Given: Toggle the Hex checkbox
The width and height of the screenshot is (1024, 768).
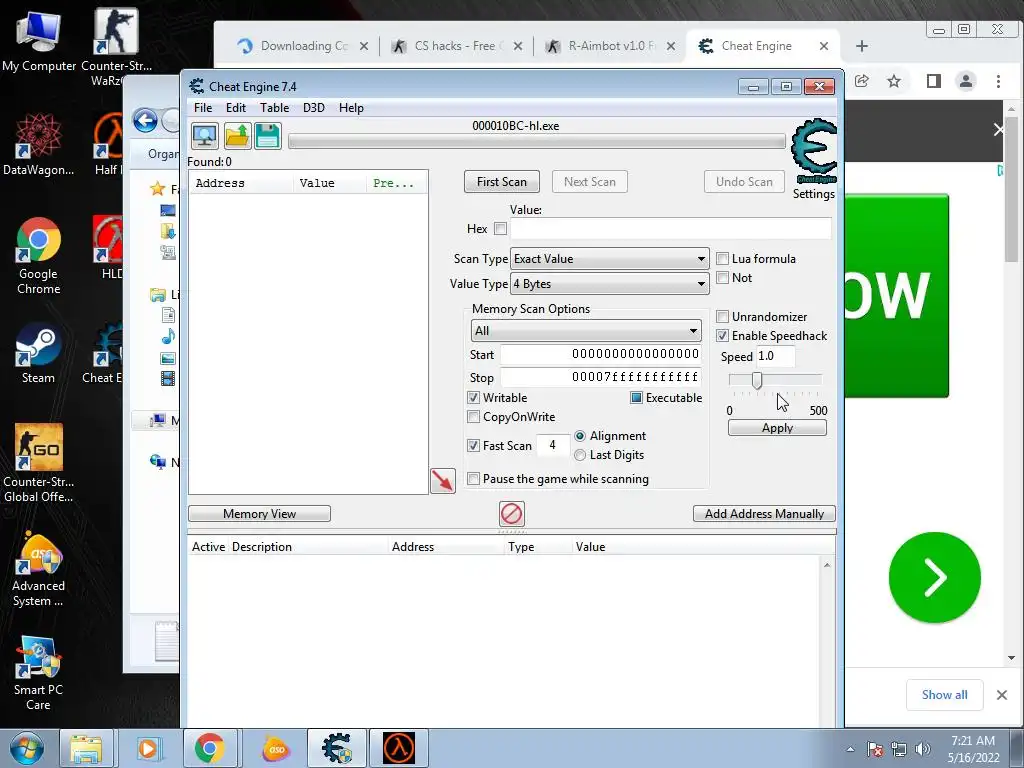Looking at the screenshot, I should tap(500, 229).
